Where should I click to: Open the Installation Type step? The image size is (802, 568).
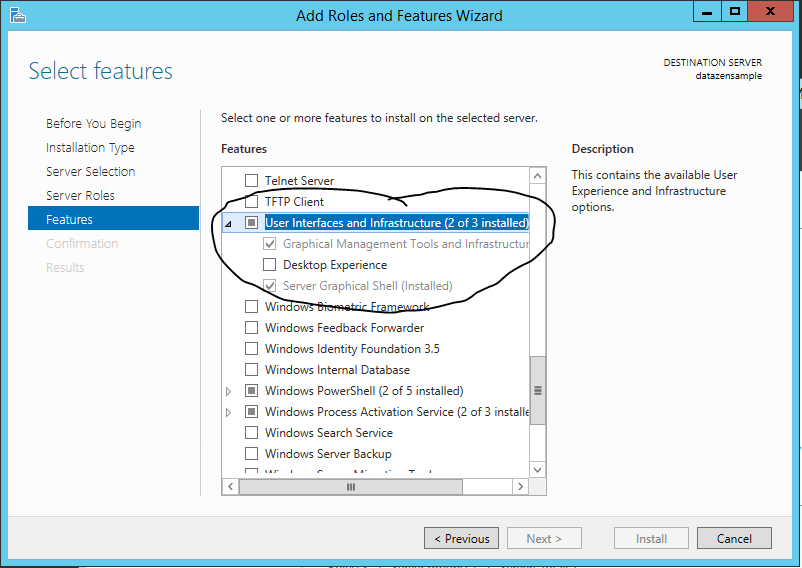pos(90,147)
